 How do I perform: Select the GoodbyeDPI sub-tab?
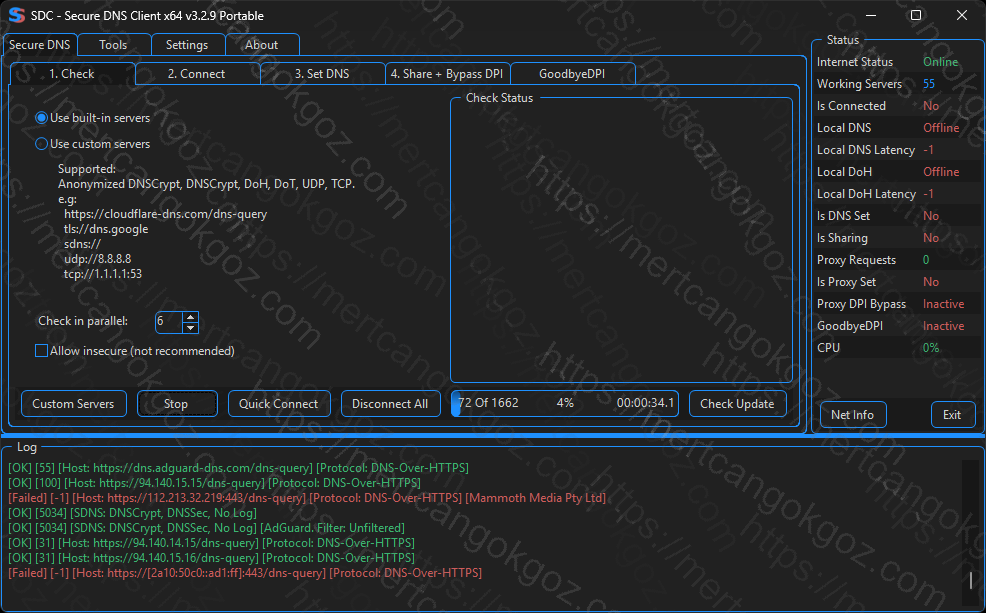pos(571,74)
